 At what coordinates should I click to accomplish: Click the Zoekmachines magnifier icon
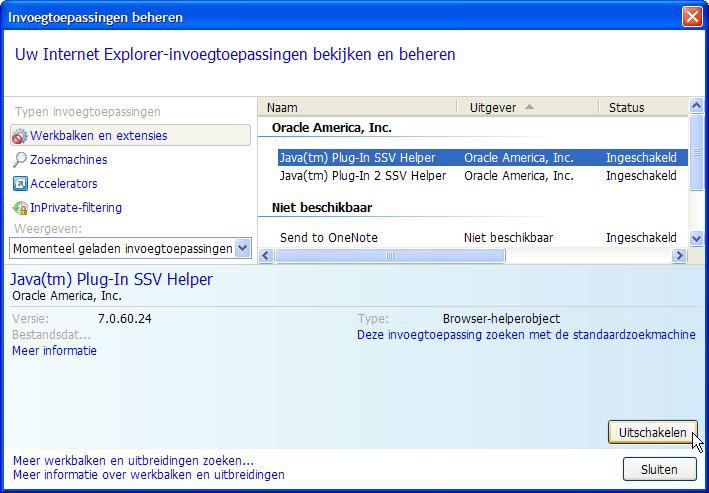(x=20, y=160)
